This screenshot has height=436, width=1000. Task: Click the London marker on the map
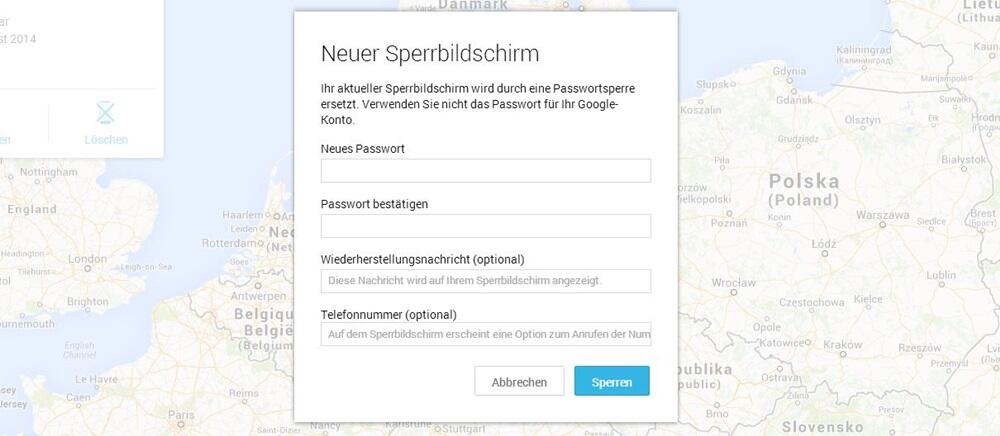click(x=87, y=269)
